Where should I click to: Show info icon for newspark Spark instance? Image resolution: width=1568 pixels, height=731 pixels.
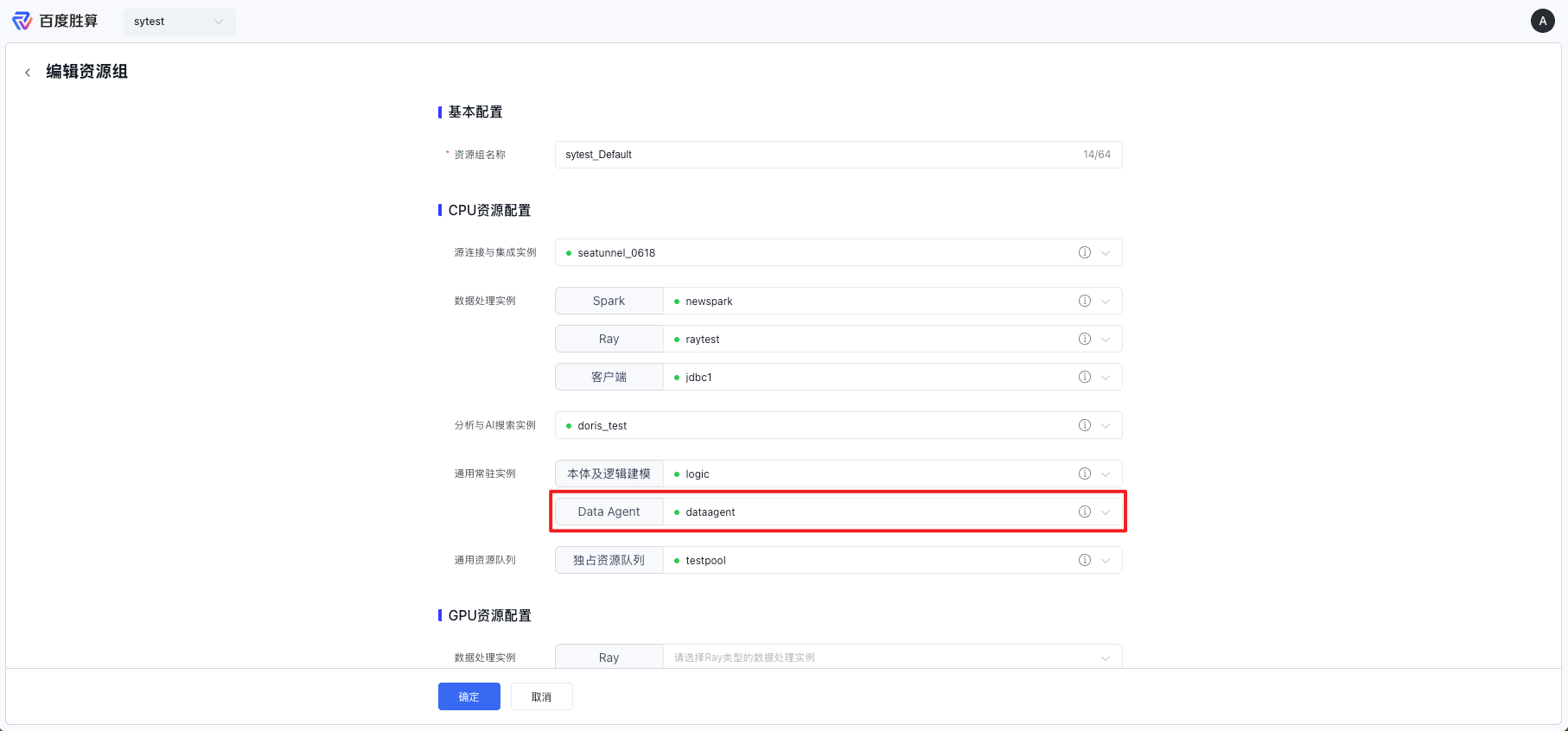pyautogui.click(x=1084, y=301)
